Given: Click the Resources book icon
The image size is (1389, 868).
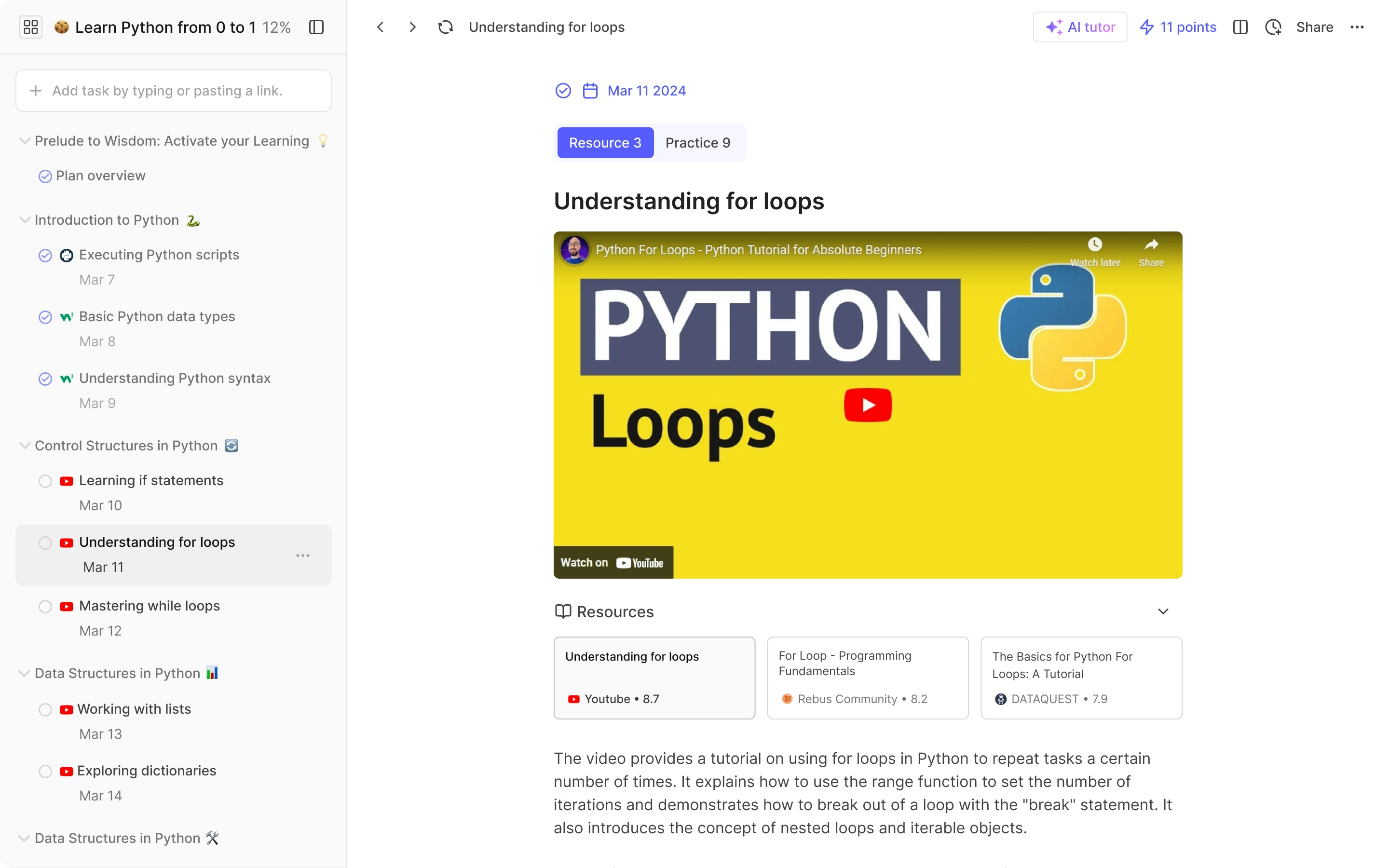Looking at the screenshot, I should coord(562,611).
